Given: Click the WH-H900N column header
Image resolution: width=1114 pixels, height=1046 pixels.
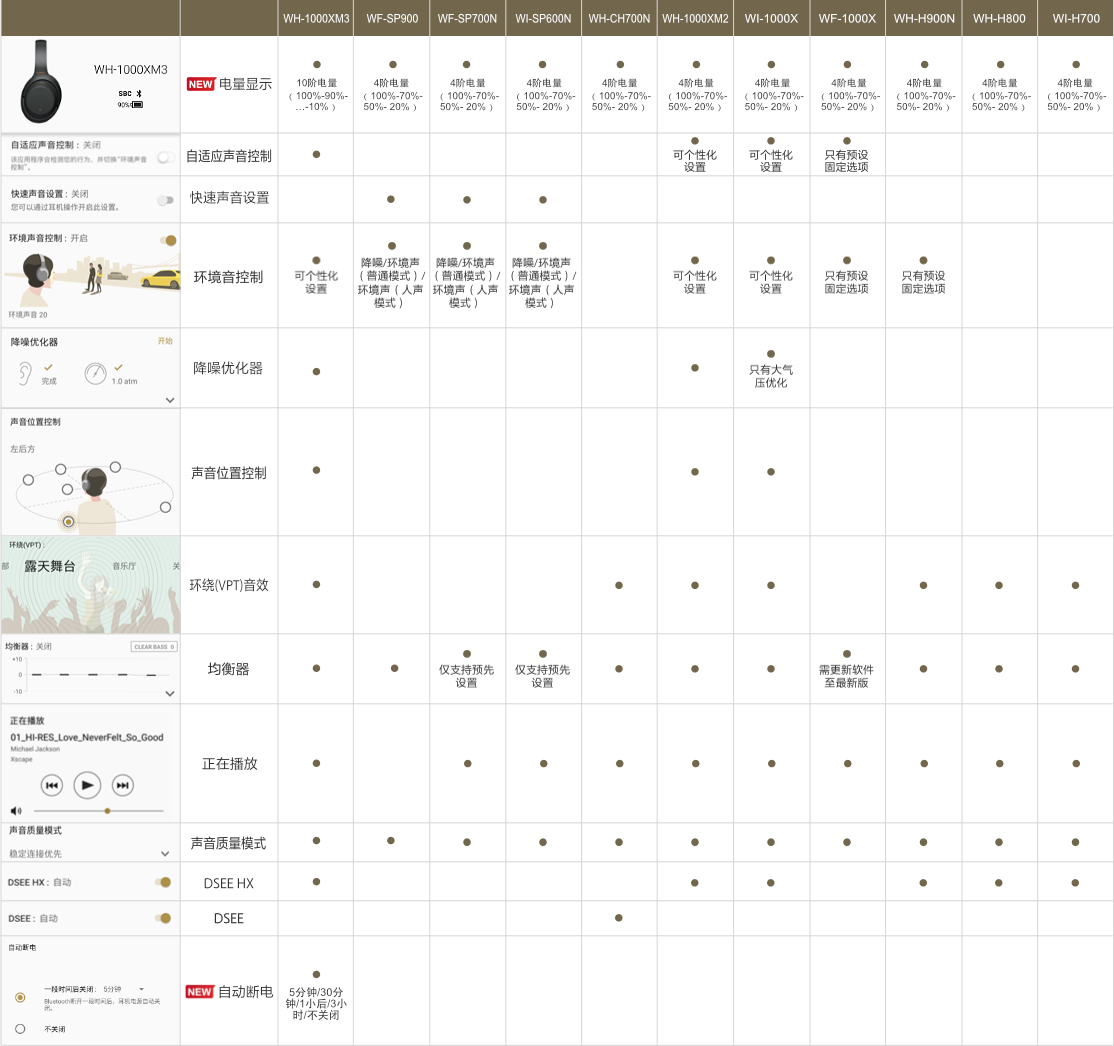Looking at the screenshot, I should click(924, 18).
